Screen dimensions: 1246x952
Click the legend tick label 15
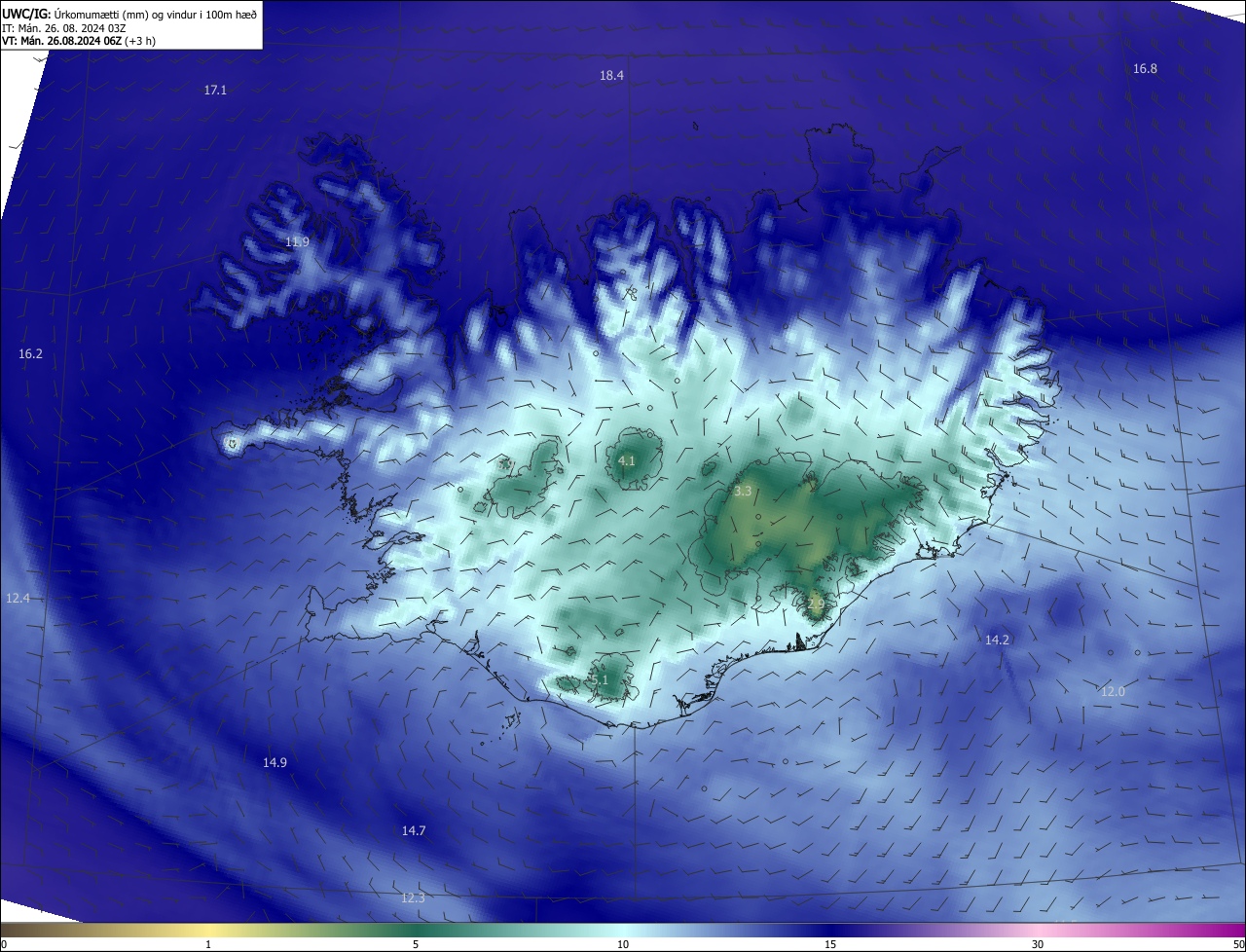point(830,944)
